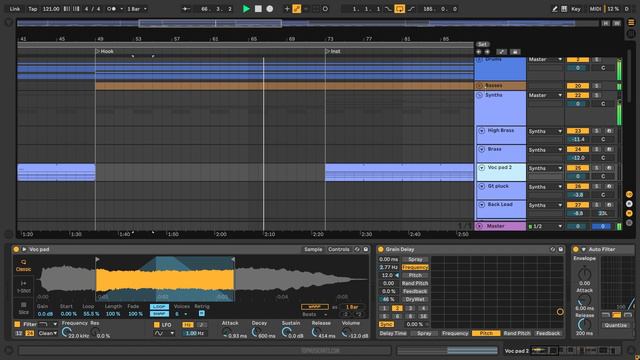Select Slice playback mode icon

tap(23, 308)
